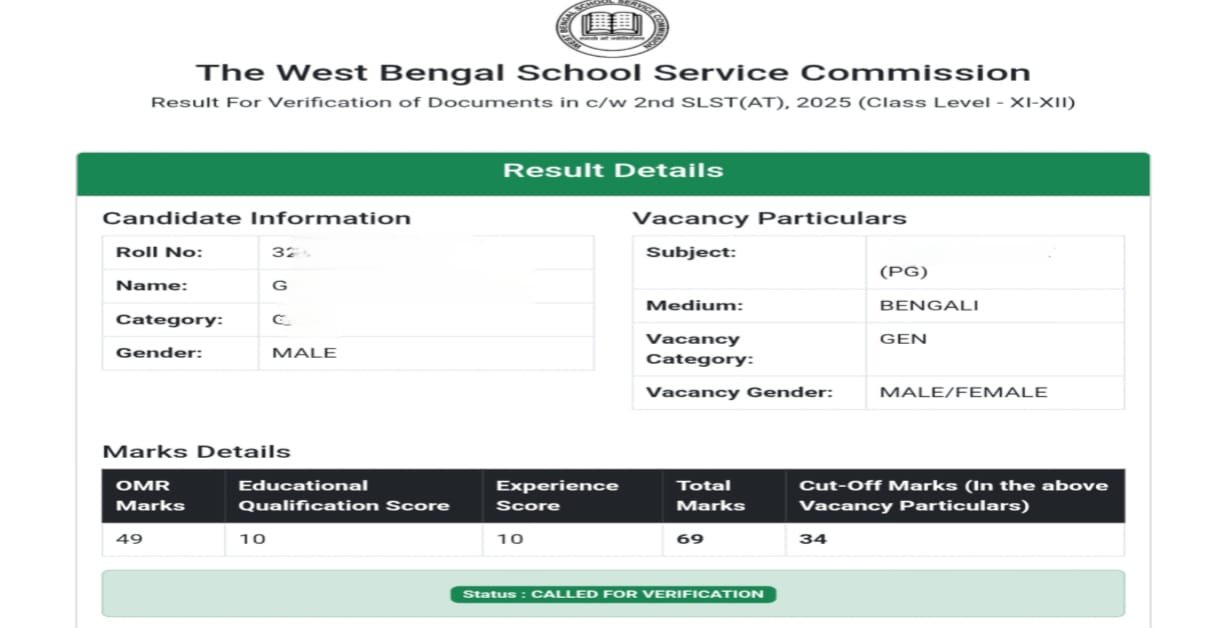
Task: Click the Vacancy Particulars section heading
Action: [769, 219]
